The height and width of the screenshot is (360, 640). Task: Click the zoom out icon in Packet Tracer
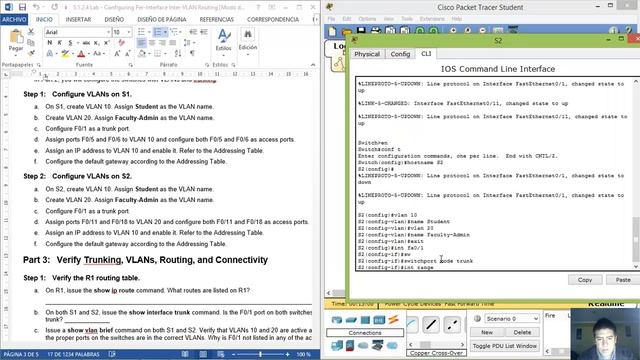pos(482,31)
